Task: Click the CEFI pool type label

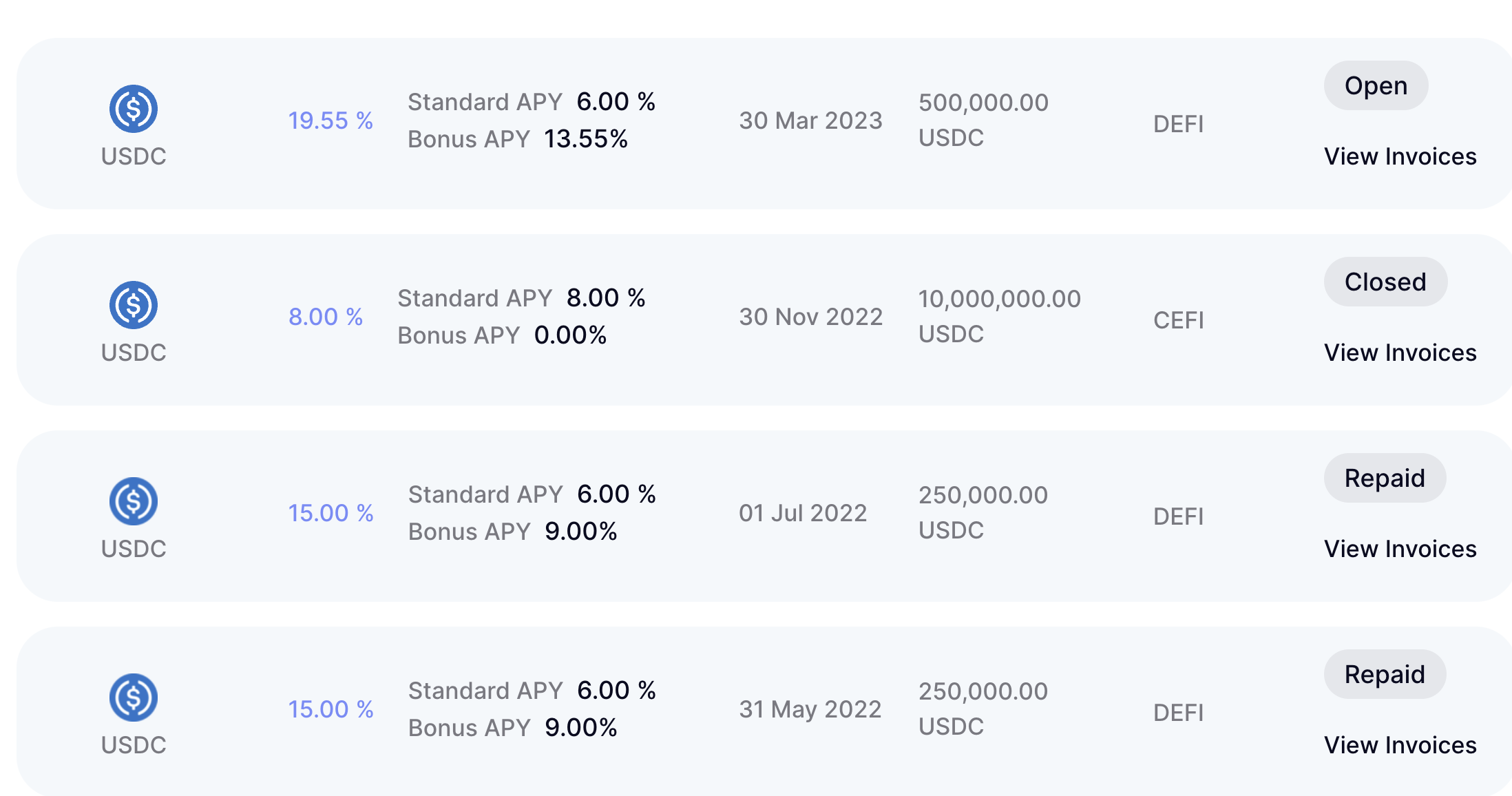Action: click(1178, 321)
